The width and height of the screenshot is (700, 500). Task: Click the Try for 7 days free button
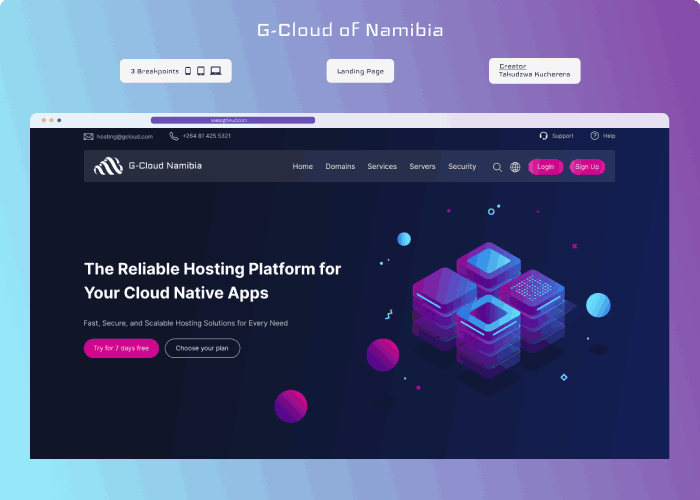(121, 348)
